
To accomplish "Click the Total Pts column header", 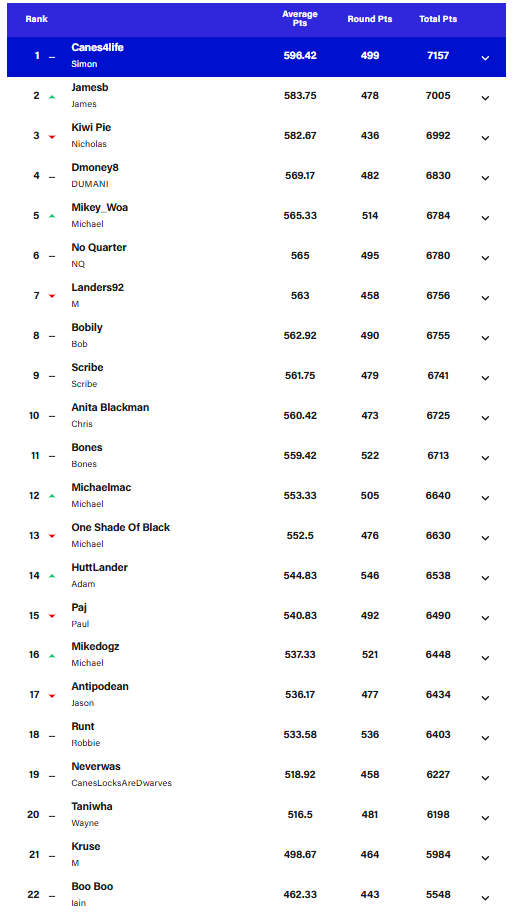I will [x=438, y=19].
